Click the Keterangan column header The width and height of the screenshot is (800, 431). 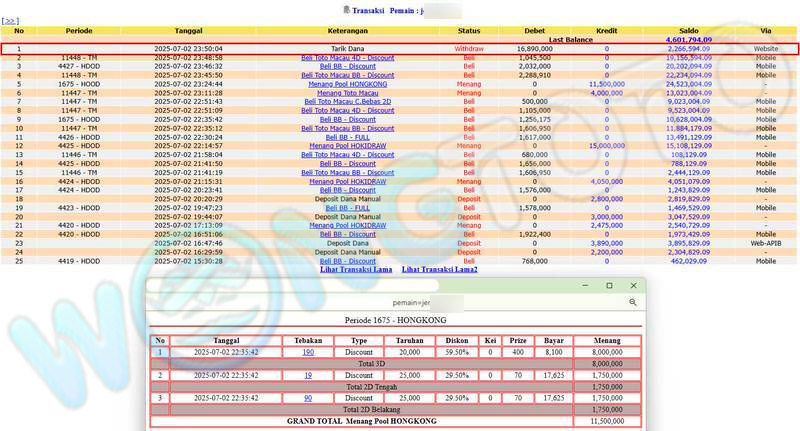coord(347,30)
